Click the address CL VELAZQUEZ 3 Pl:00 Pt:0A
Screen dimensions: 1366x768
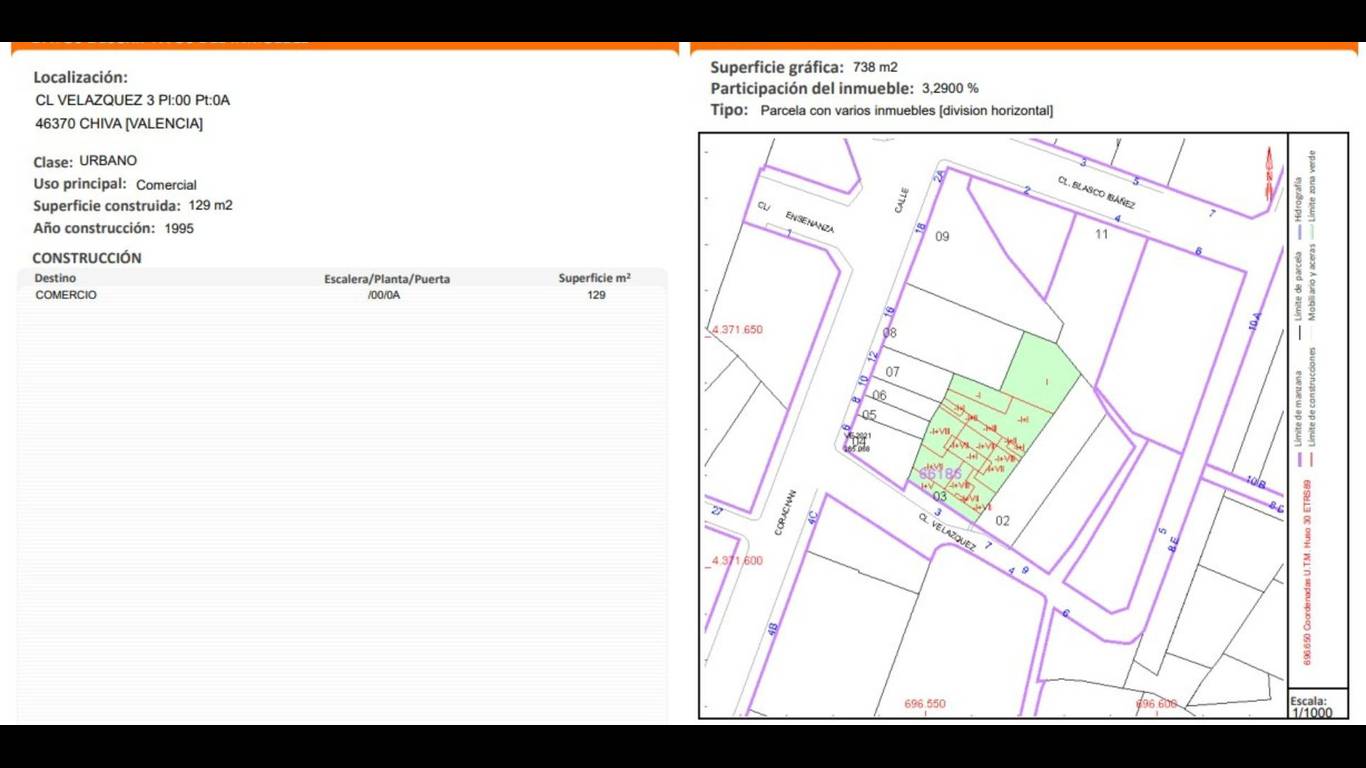[132, 100]
